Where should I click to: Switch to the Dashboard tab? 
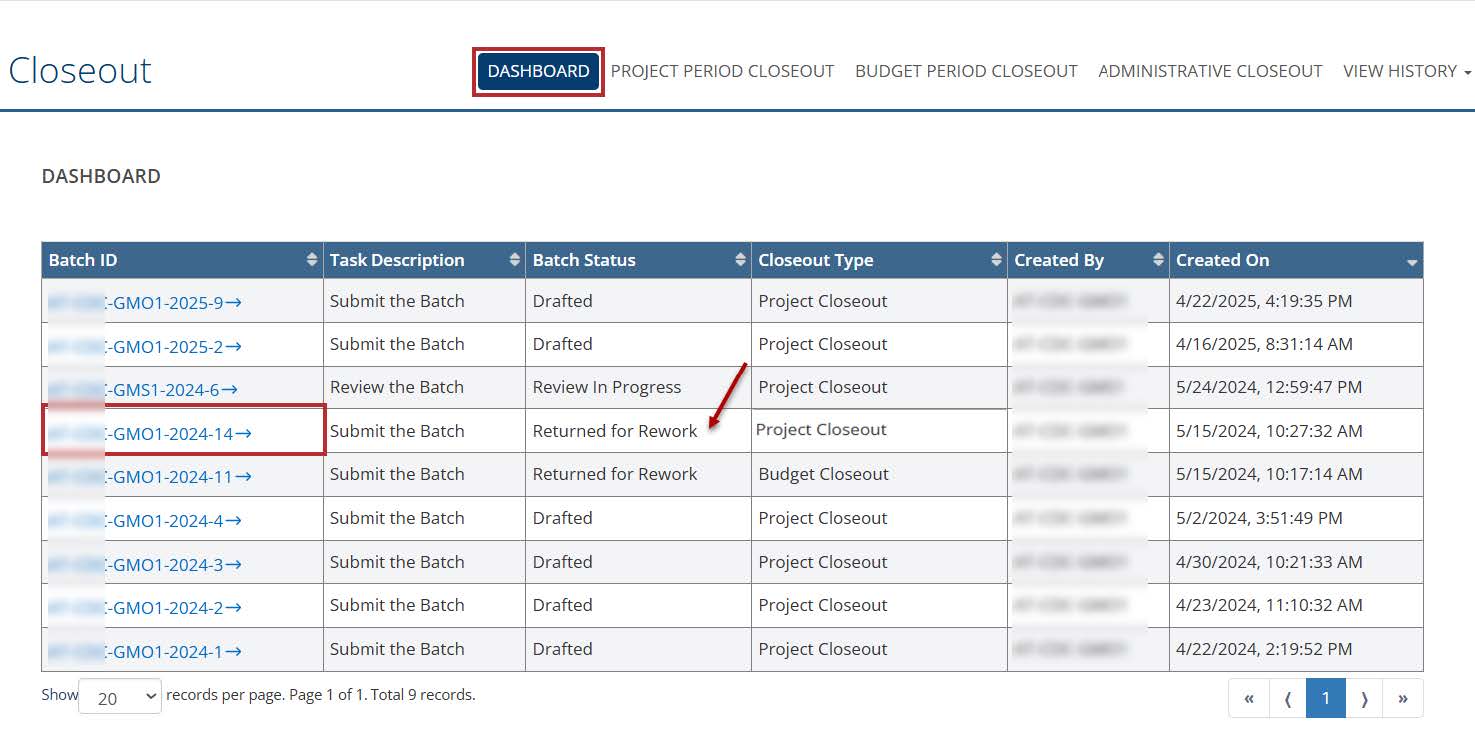point(538,71)
